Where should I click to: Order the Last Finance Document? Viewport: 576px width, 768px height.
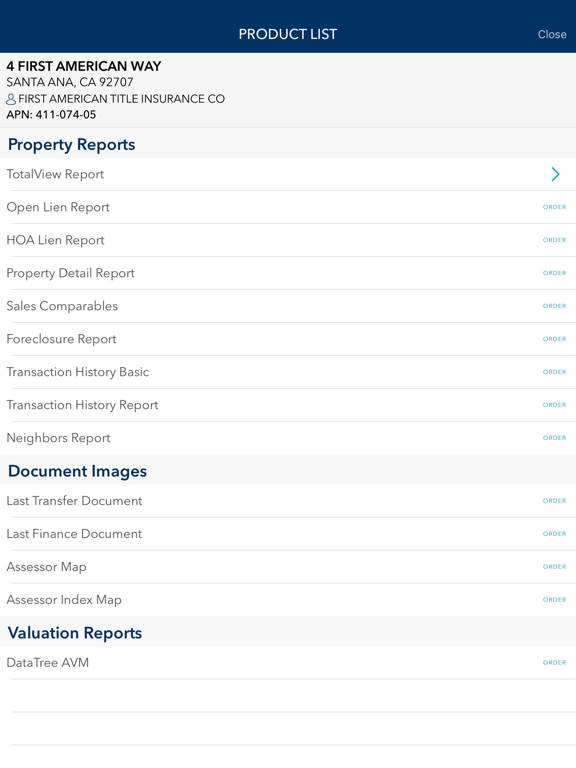[554, 534]
